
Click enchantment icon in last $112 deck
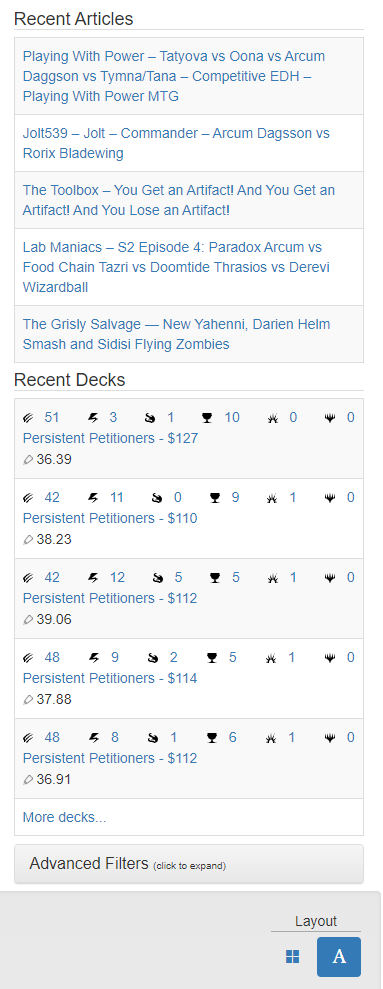pyautogui.click(x=273, y=737)
